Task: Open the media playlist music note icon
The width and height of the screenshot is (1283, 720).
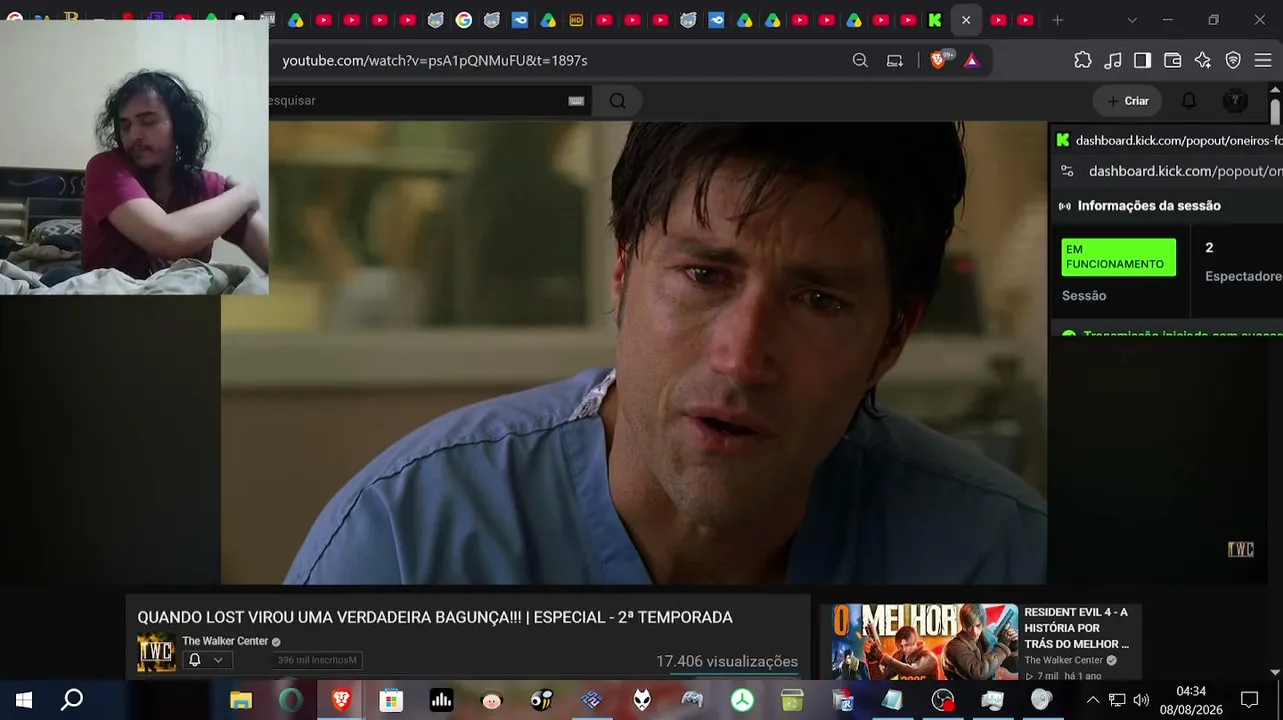Action: (x=1113, y=60)
